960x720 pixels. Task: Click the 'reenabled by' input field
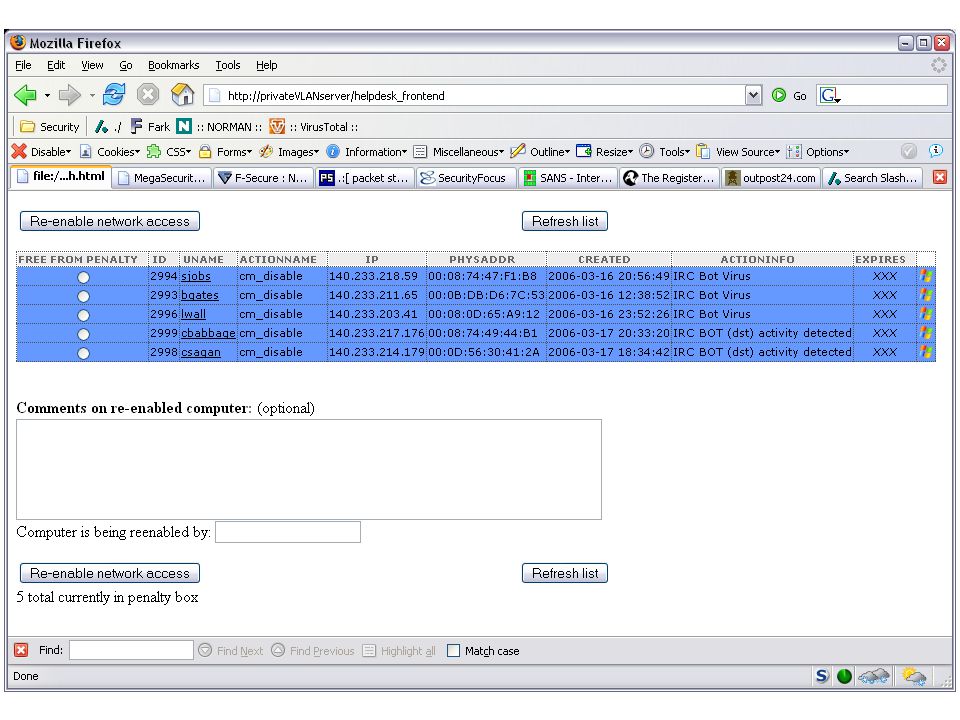(x=288, y=532)
